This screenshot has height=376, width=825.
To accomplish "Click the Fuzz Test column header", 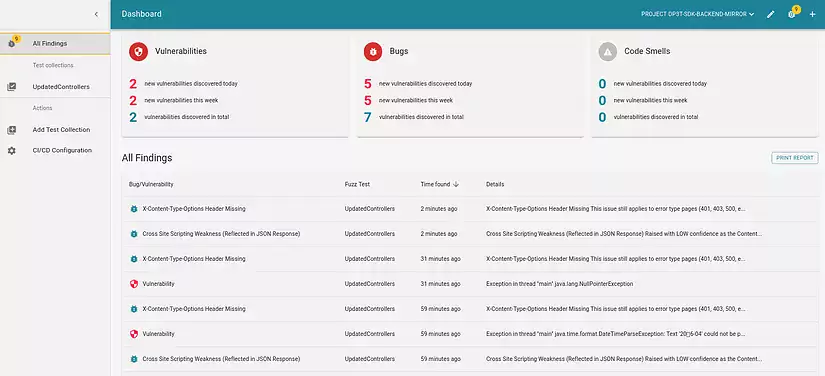I will 357,184.
